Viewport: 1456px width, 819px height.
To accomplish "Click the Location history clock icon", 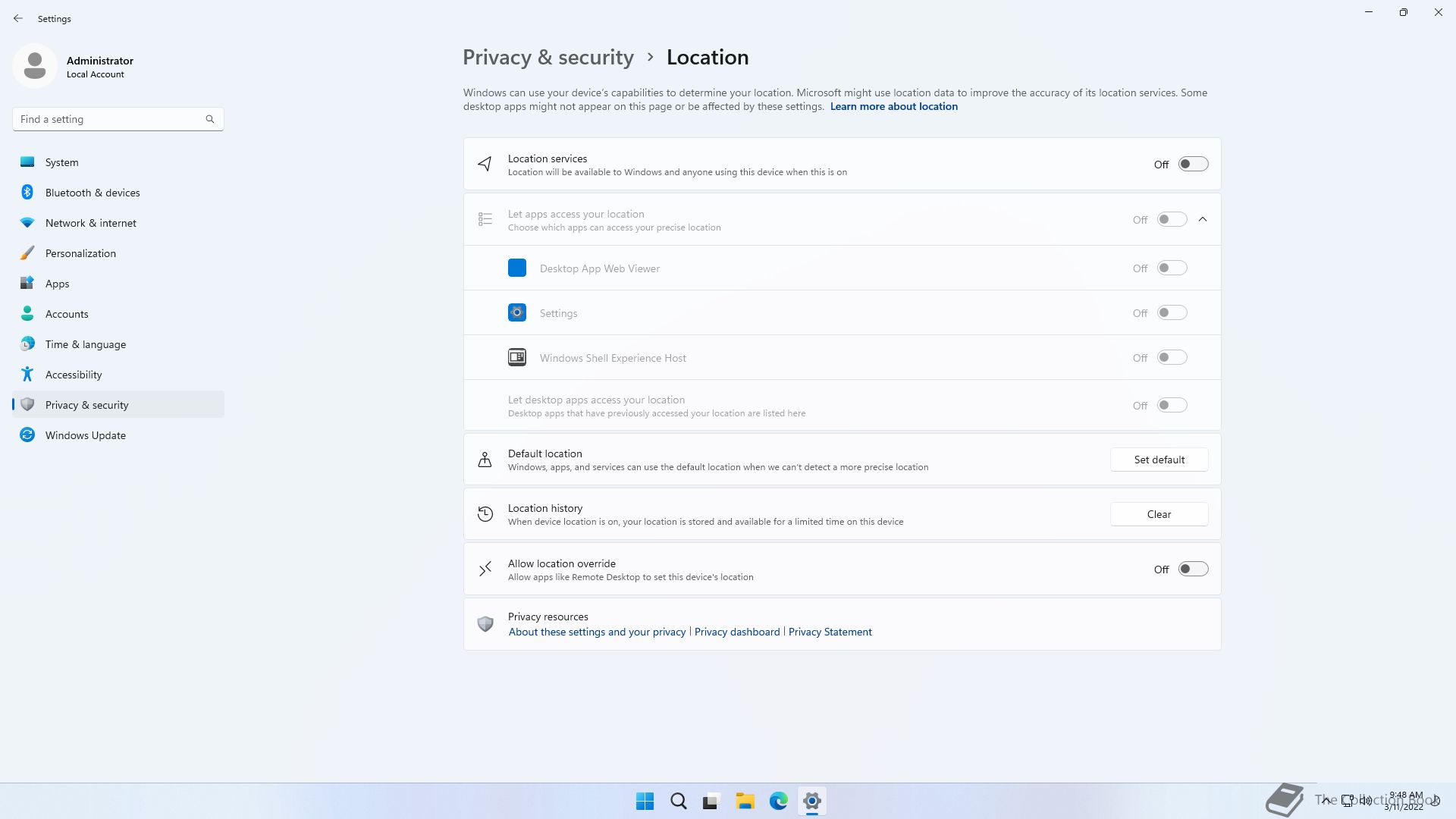I will pyautogui.click(x=485, y=514).
